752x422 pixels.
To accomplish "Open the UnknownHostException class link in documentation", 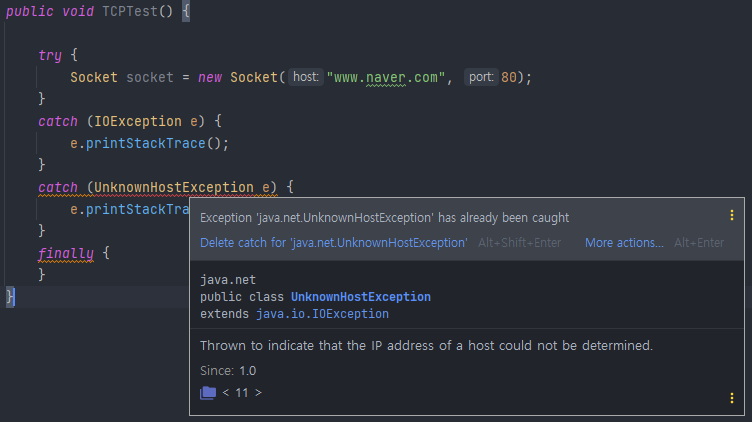I will point(361,297).
